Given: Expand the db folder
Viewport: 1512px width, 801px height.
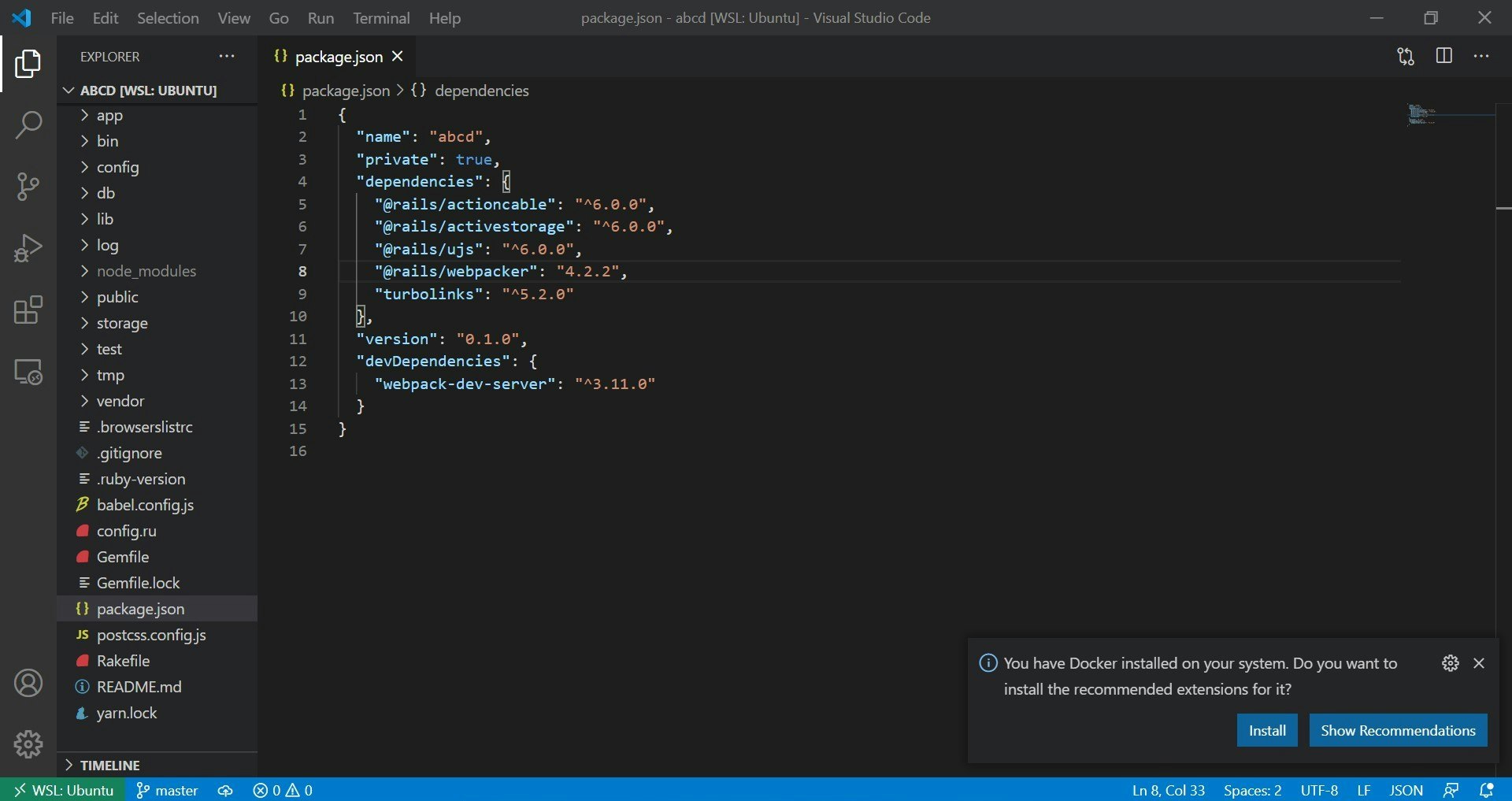Looking at the screenshot, I should click(x=157, y=193).
